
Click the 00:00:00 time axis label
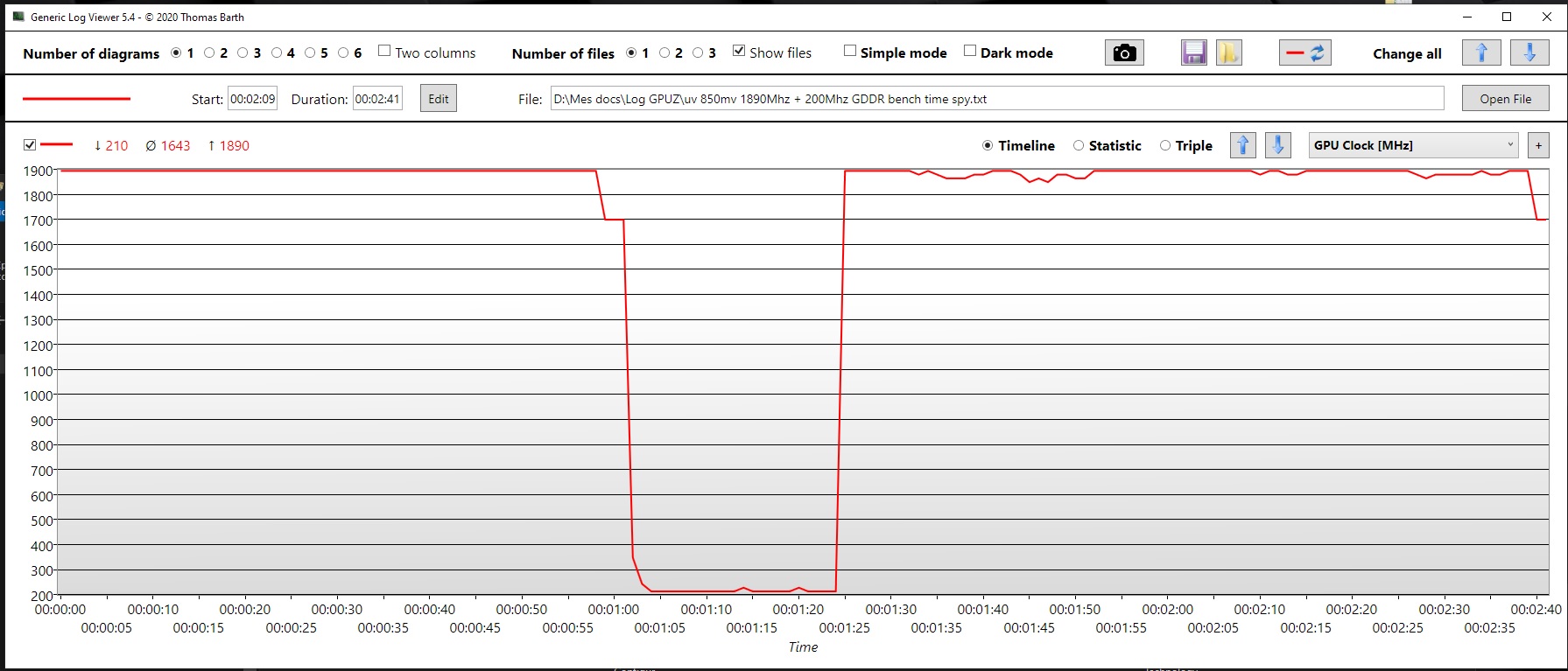[x=60, y=609]
